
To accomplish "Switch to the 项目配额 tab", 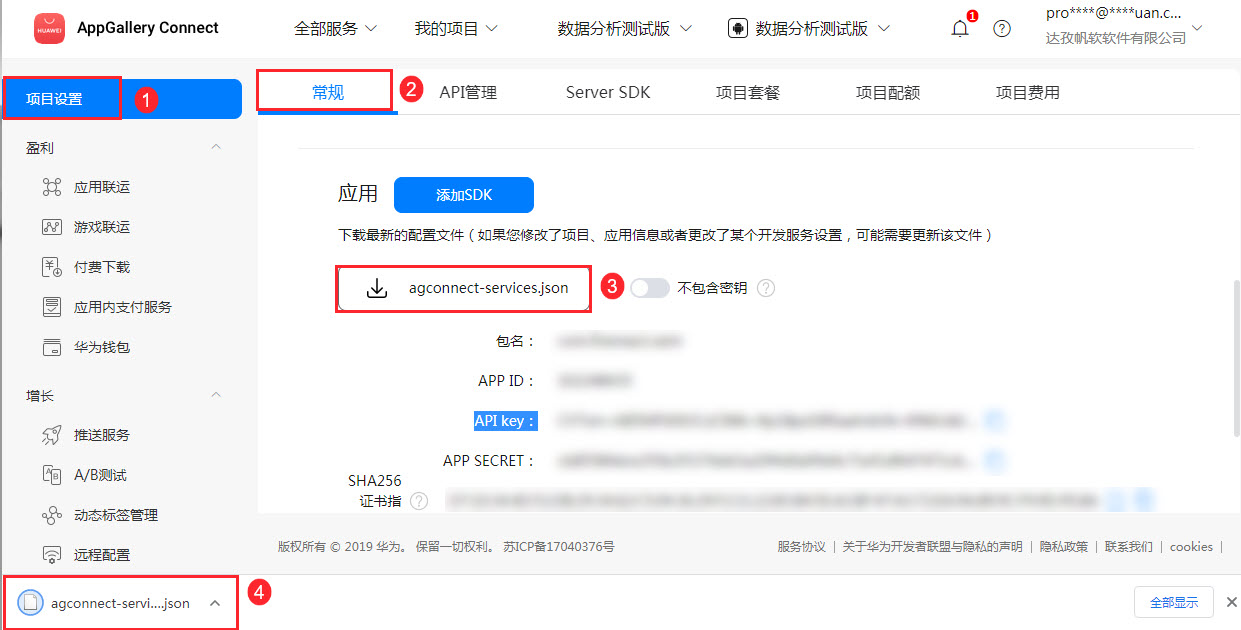I will (888, 92).
